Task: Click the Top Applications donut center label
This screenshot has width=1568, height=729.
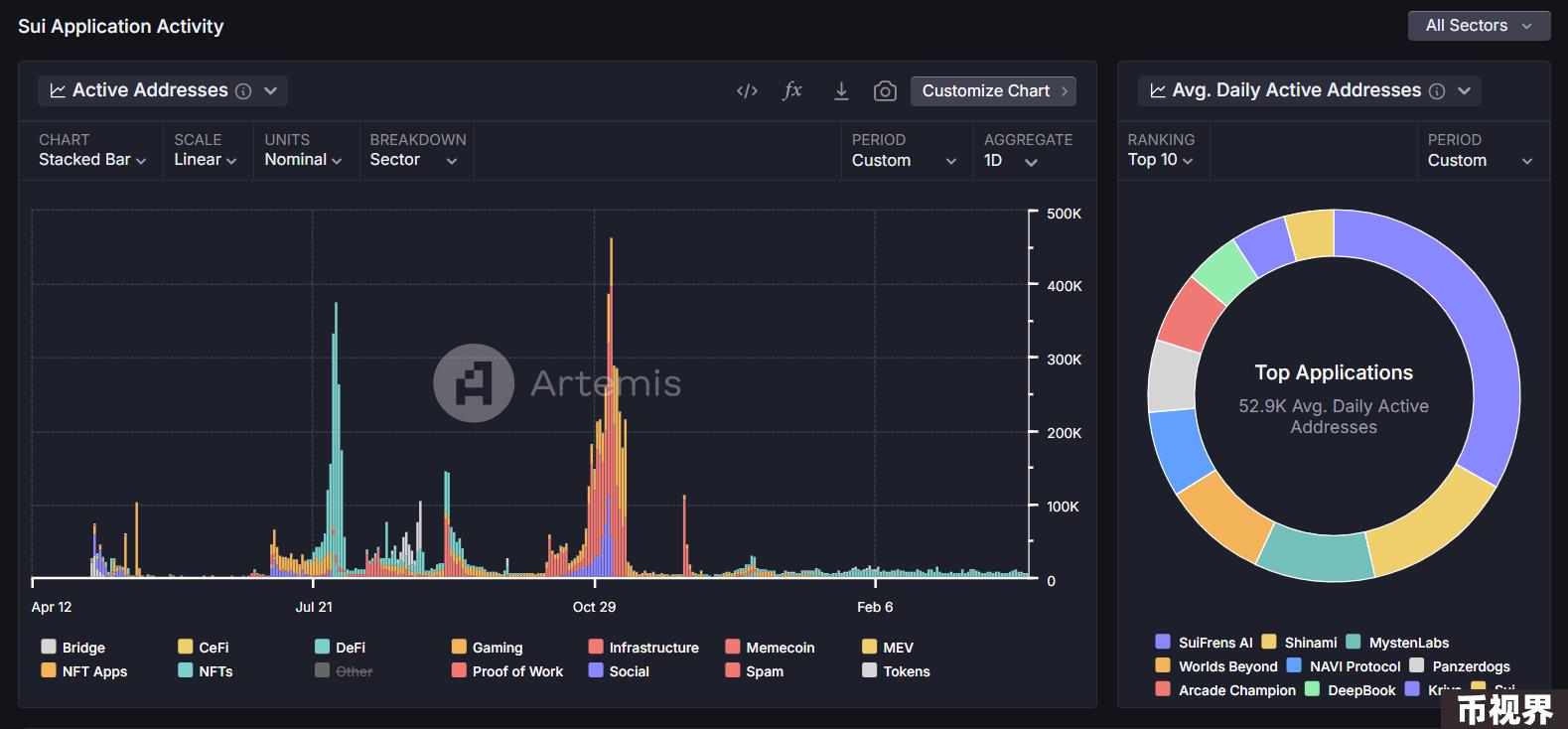Action: coord(1334,372)
